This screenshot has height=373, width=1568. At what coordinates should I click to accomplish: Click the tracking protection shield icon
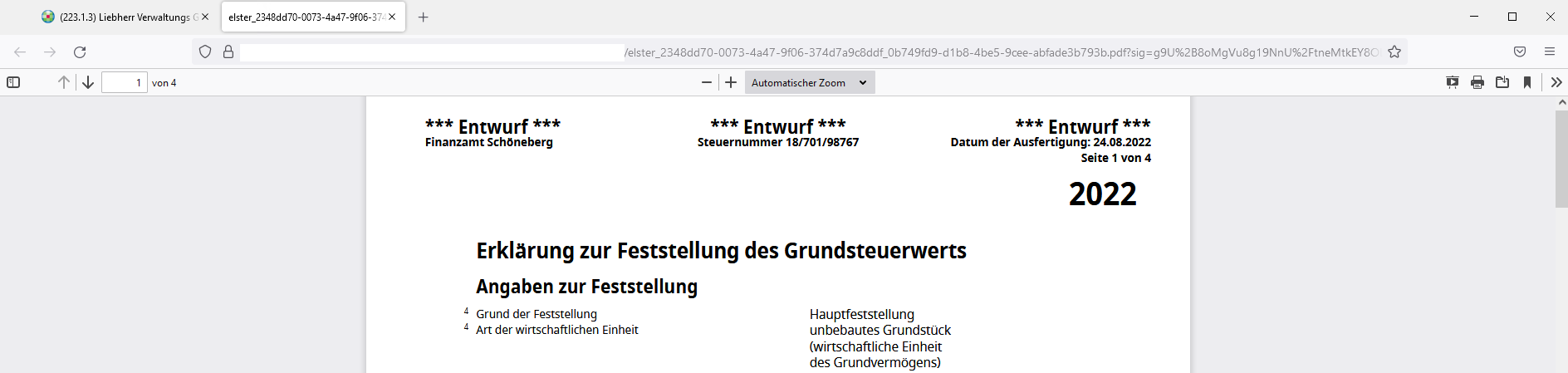[x=205, y=52]
